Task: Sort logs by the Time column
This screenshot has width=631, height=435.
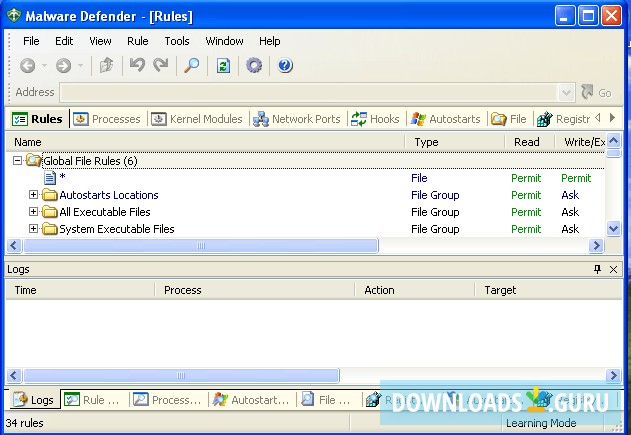Action: (x=80, y=290)
